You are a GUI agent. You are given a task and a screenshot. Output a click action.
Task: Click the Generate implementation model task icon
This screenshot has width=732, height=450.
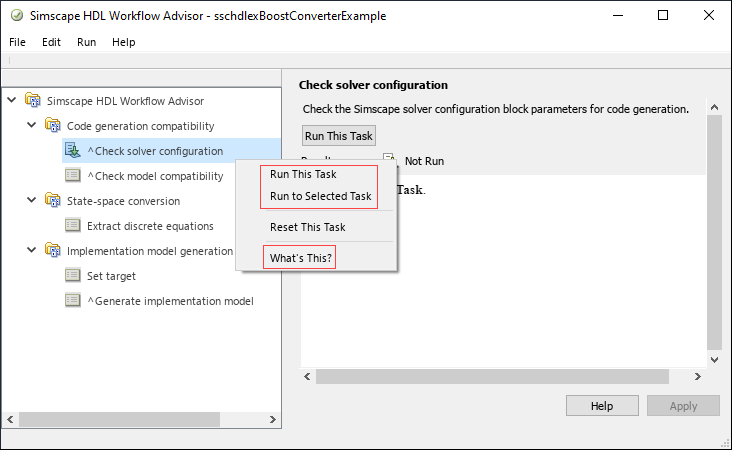click(73, 301)
